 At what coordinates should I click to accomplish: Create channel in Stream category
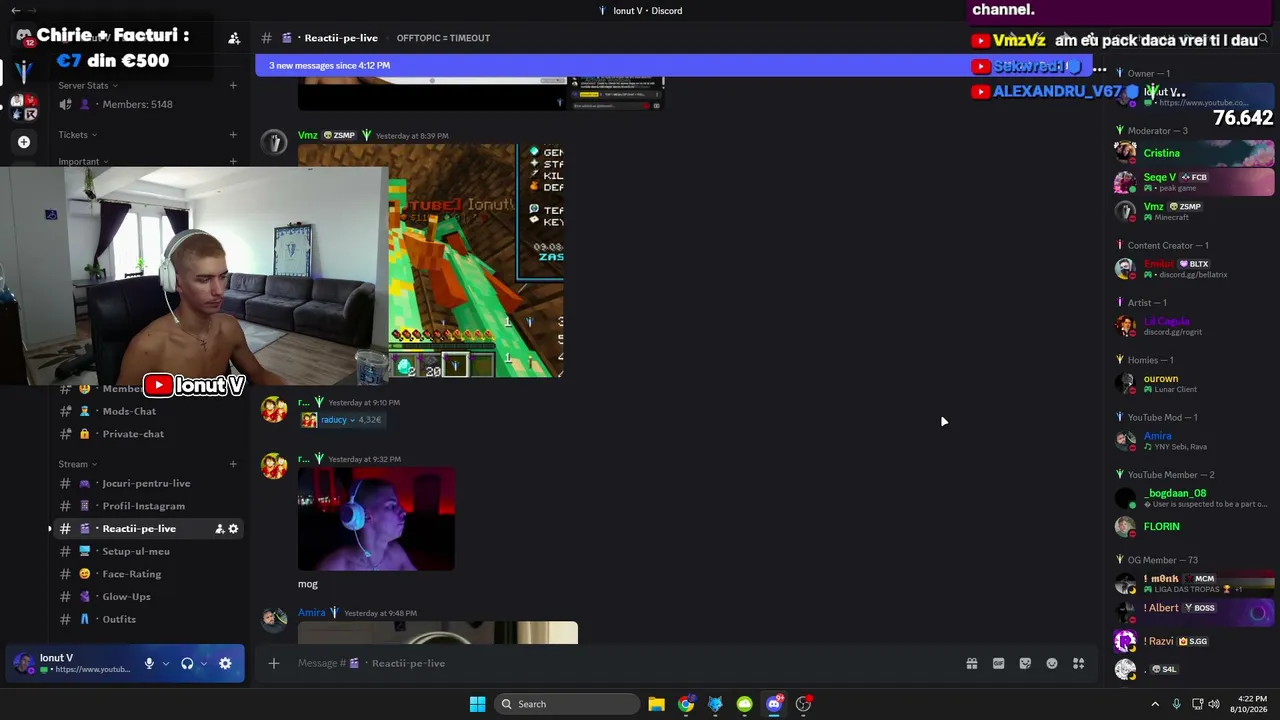coord(233,464)
